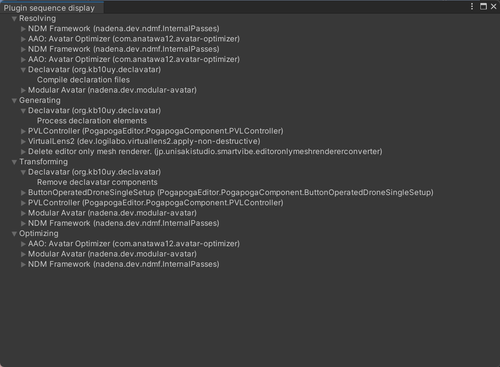The image size is (500, 367).
Task: Collapse the Resolving phase arrow
Action: click(14, 19)
